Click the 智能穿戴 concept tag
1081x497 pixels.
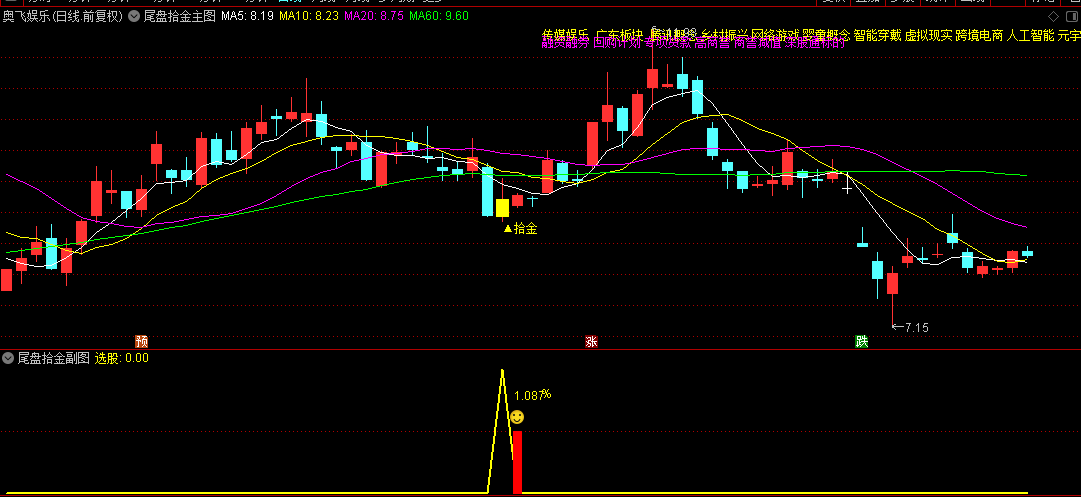click(x=877, y=35)
